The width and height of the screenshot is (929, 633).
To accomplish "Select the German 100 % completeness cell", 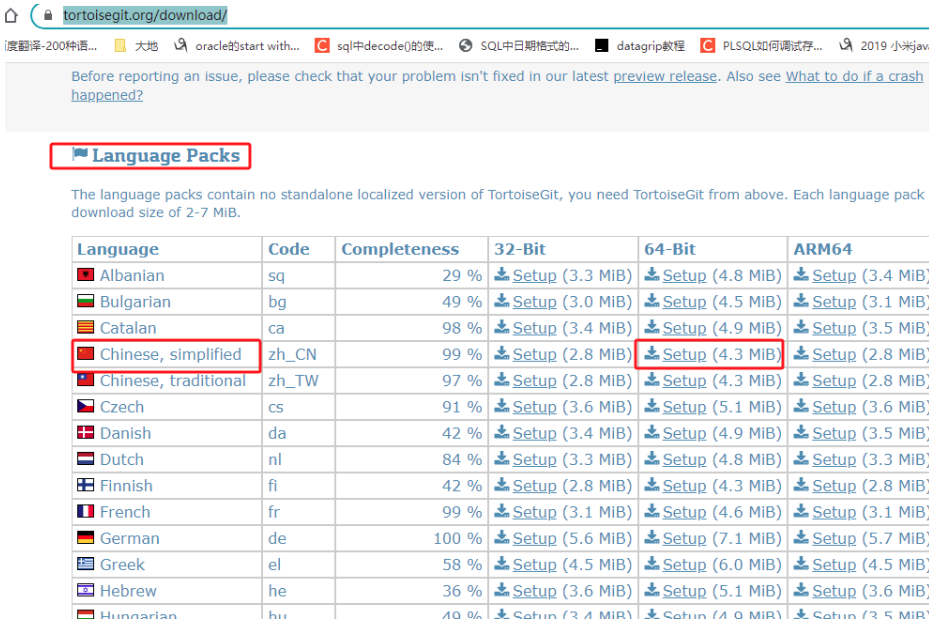I will [412, 538].
